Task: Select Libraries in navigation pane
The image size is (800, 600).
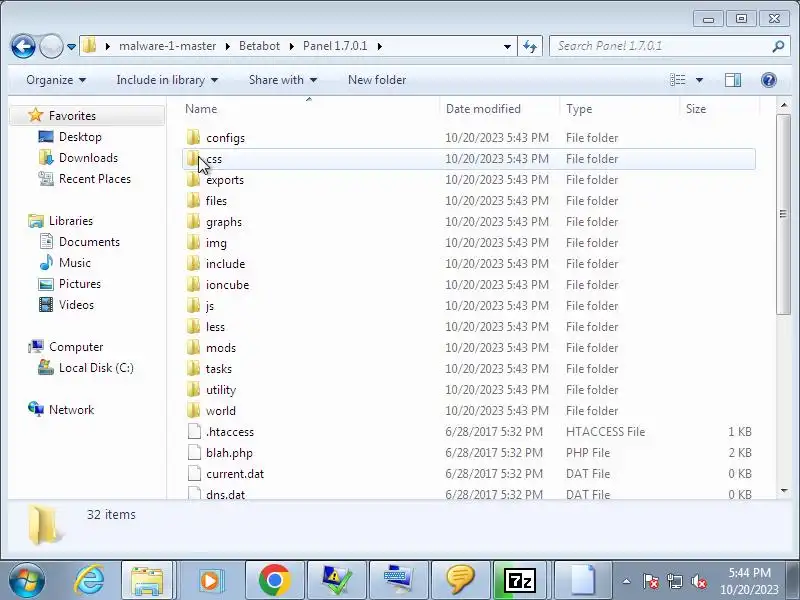Action: [71, 221]
